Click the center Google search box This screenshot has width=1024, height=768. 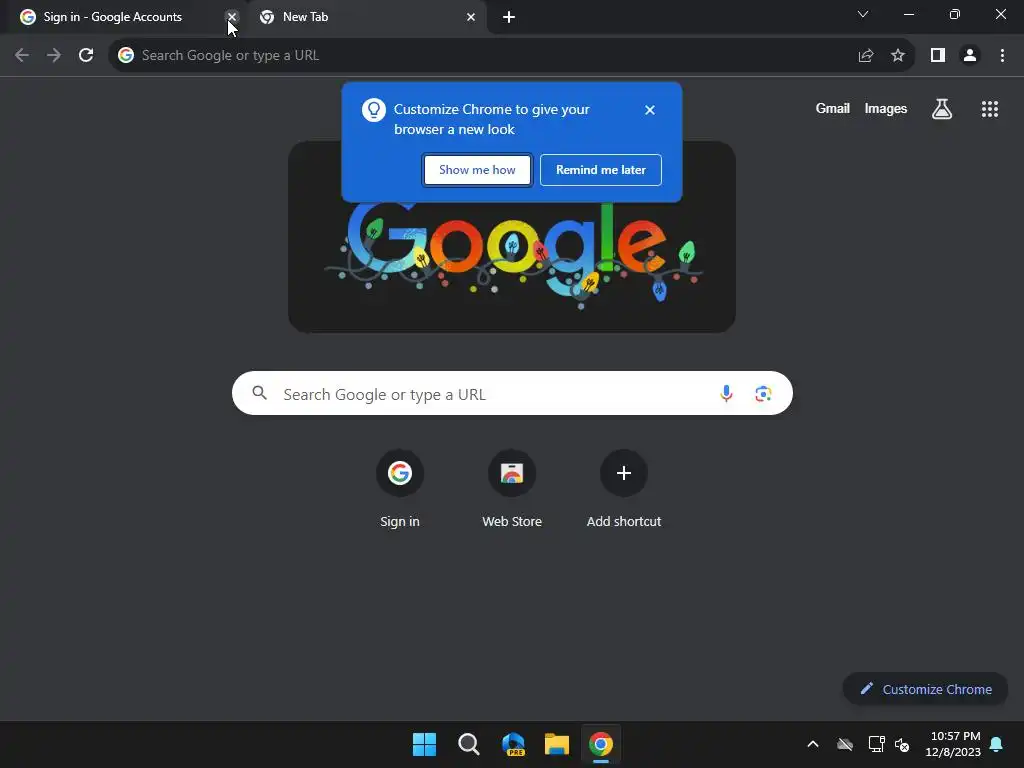pos(512,393)
